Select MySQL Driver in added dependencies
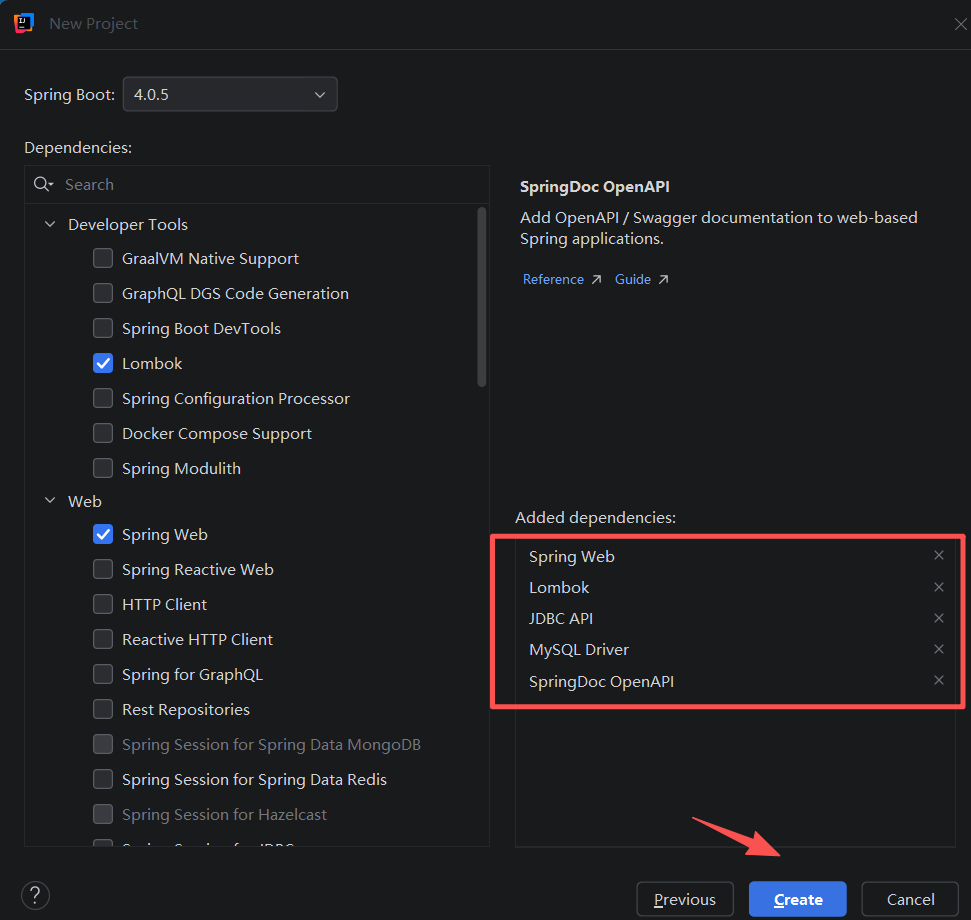Screen dimensions: 971x920 coord(578,649)
